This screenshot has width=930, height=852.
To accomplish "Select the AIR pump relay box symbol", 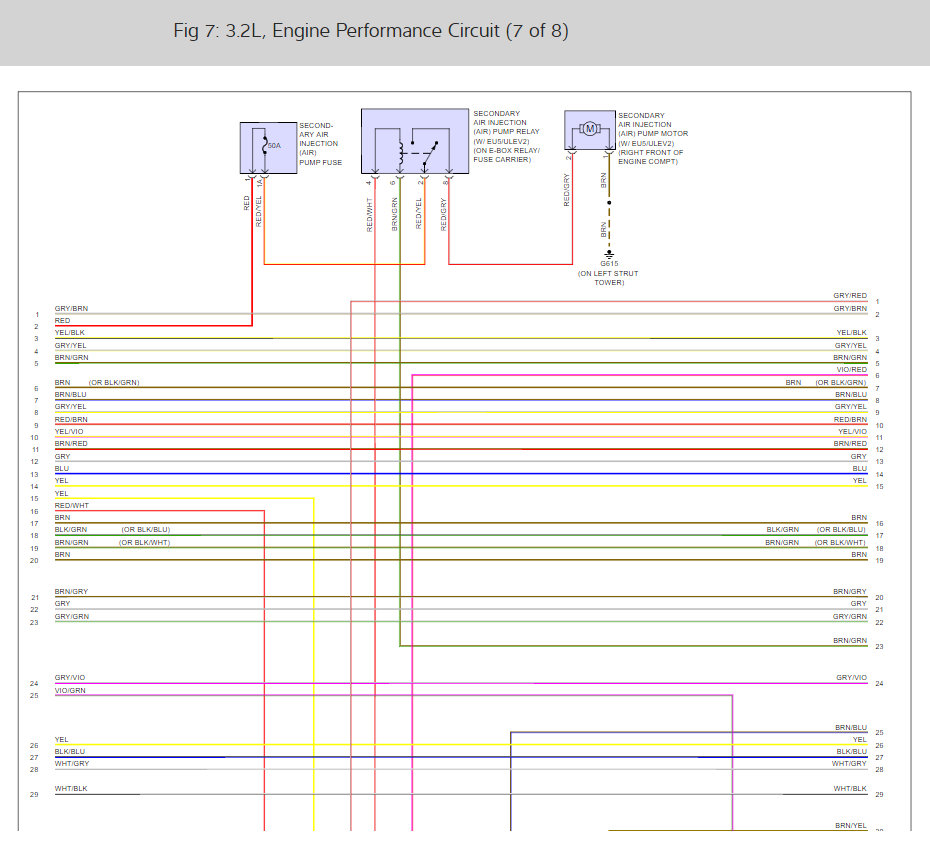I will point(415,141).
